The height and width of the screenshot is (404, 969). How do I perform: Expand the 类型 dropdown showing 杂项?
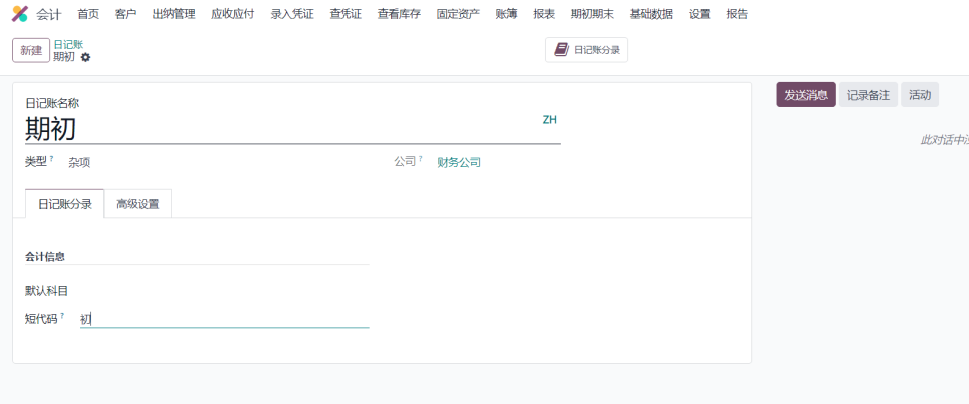200,162
